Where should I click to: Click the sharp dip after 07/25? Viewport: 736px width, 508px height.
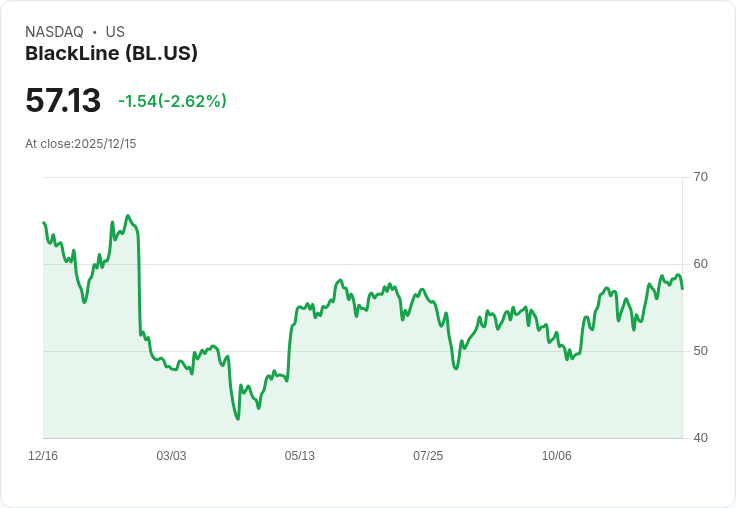456,368
